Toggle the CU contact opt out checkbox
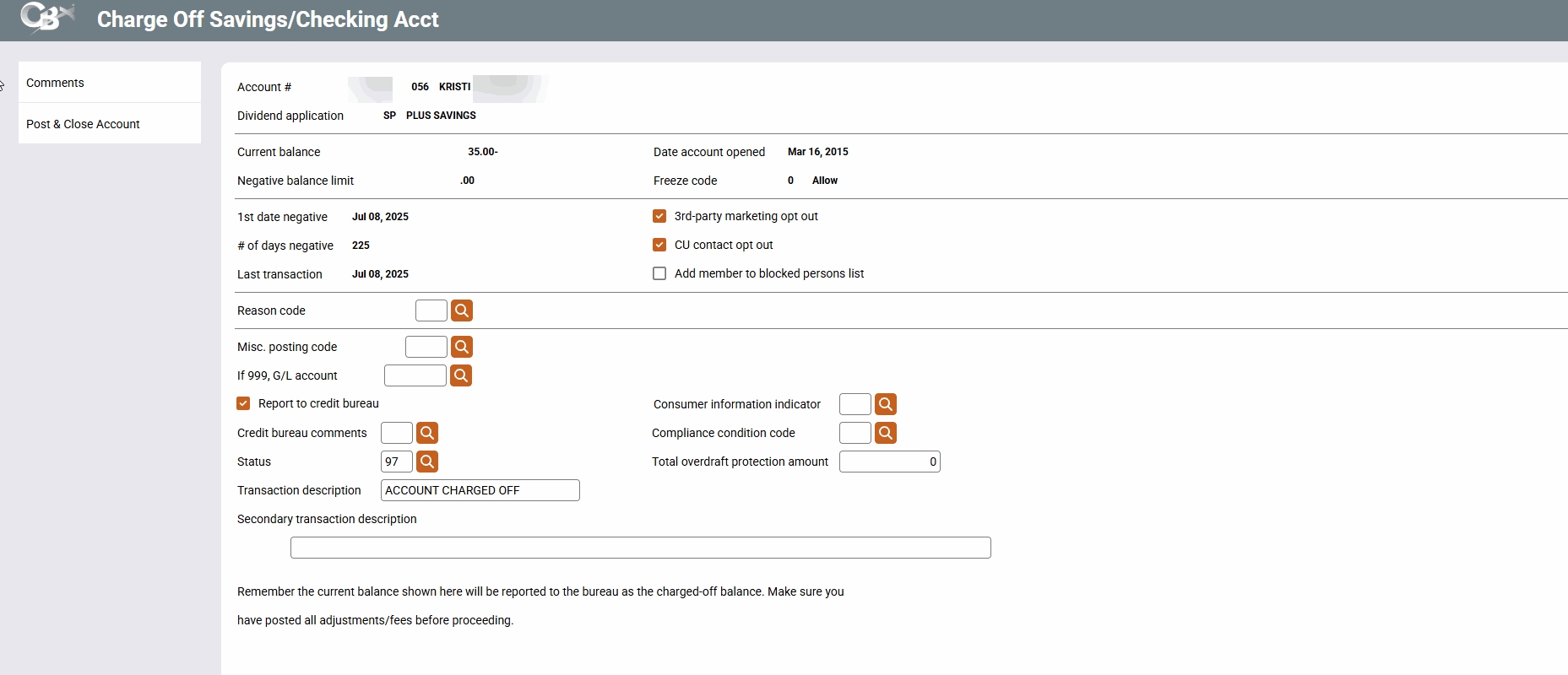The width and height of the screenshot is (1568, 675). (x=659, y=245)
